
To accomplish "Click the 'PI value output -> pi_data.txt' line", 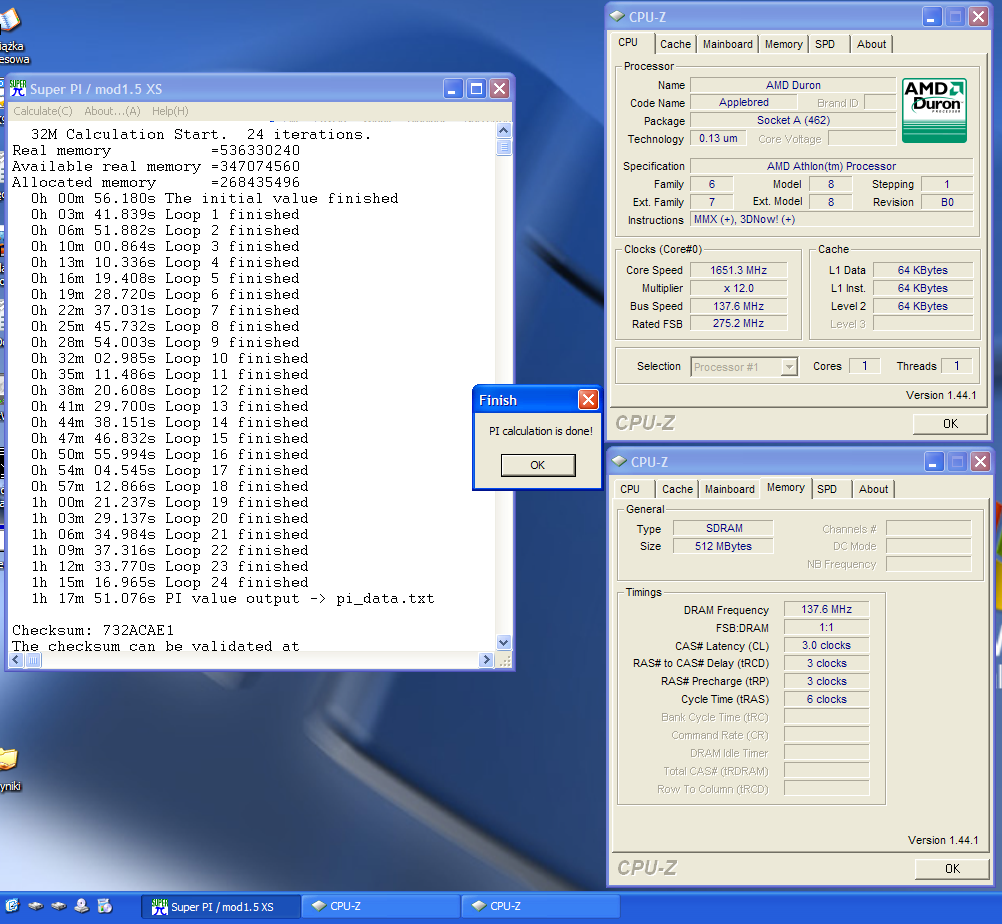I will coord(233,598).
